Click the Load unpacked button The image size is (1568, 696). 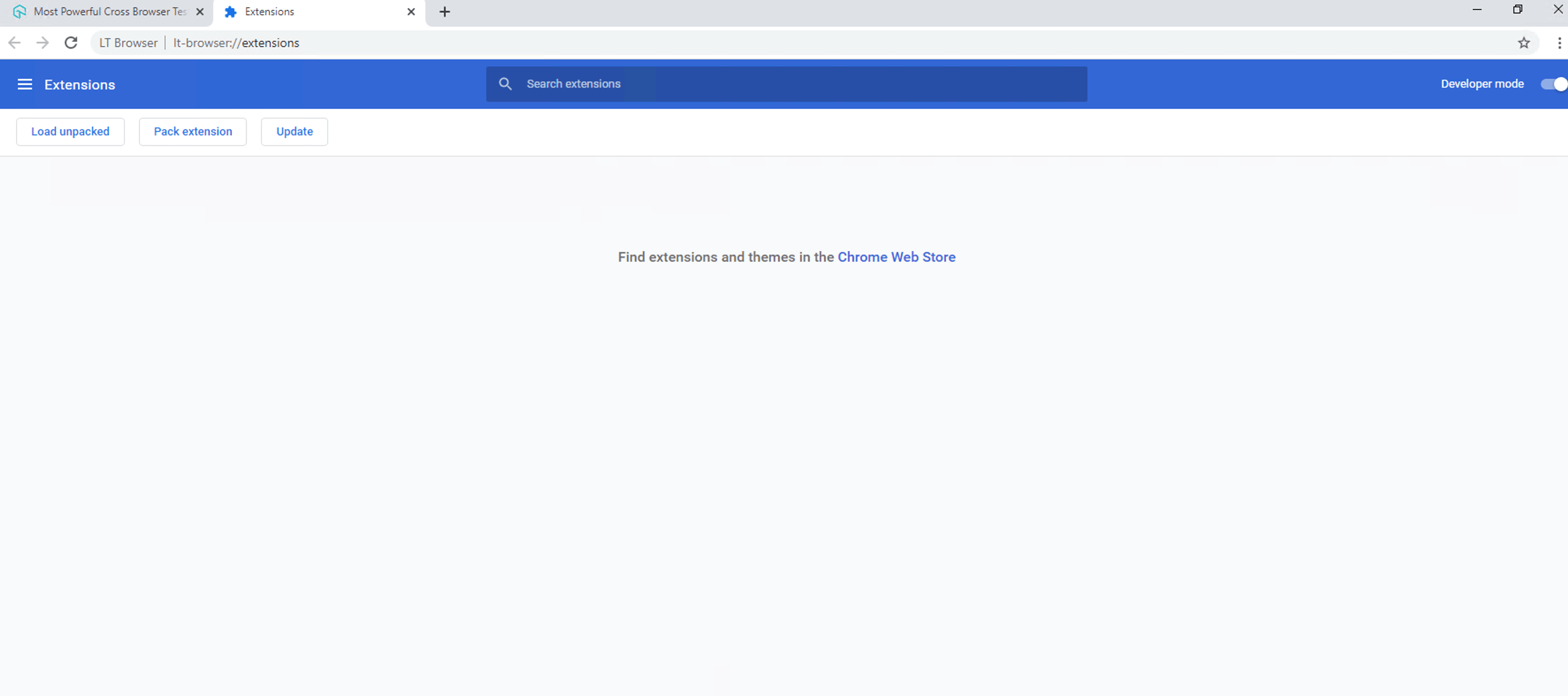(x=70, y=131)
